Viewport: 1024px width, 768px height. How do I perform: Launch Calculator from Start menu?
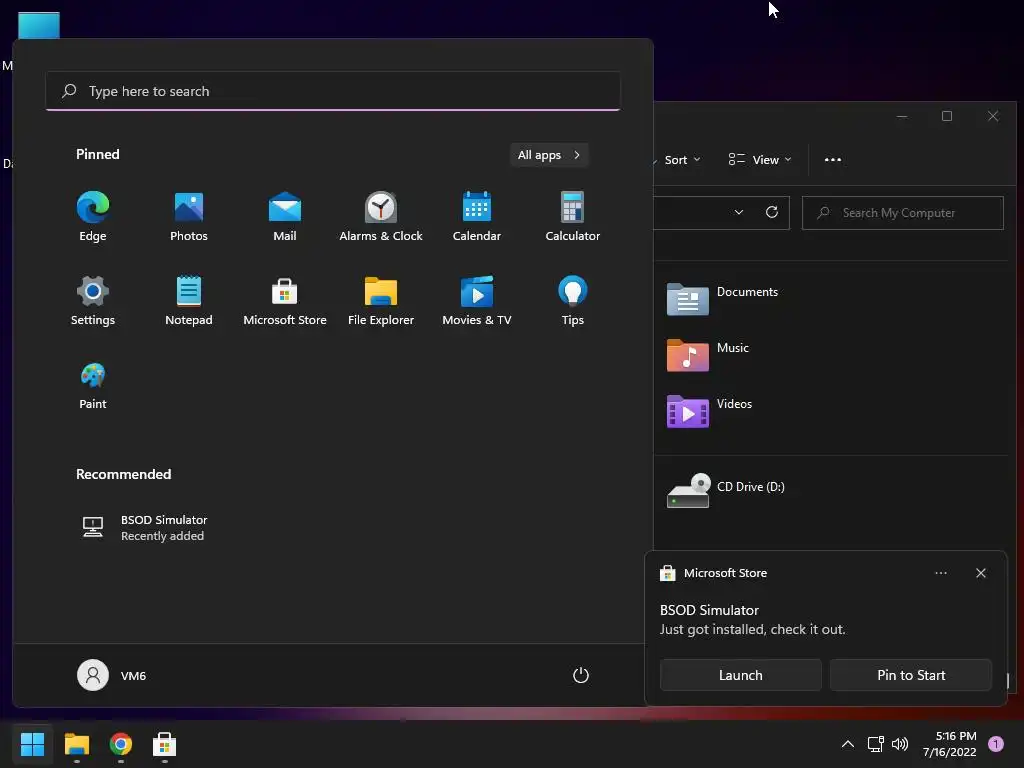573,217
